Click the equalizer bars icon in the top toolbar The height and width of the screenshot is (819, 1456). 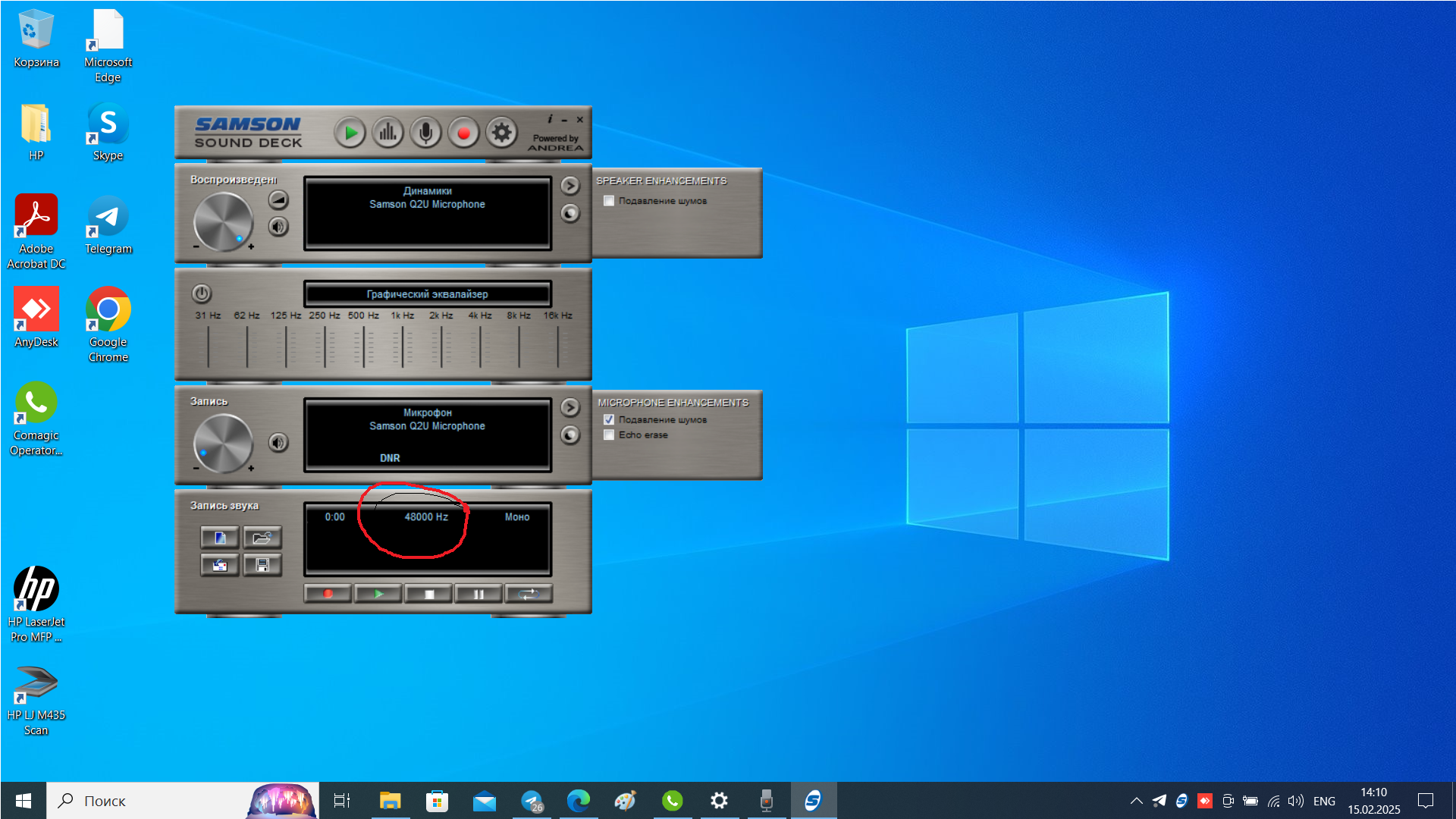[x=388, y=133]
